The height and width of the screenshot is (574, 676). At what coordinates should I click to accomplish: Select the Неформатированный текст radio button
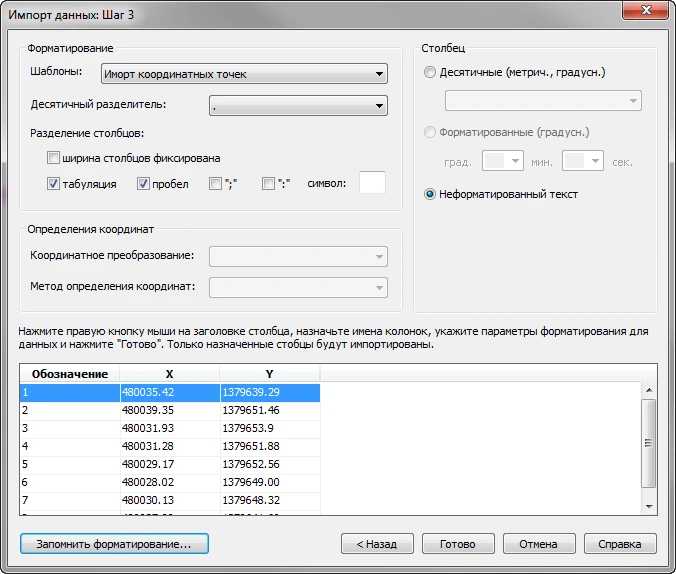(430, 194)
